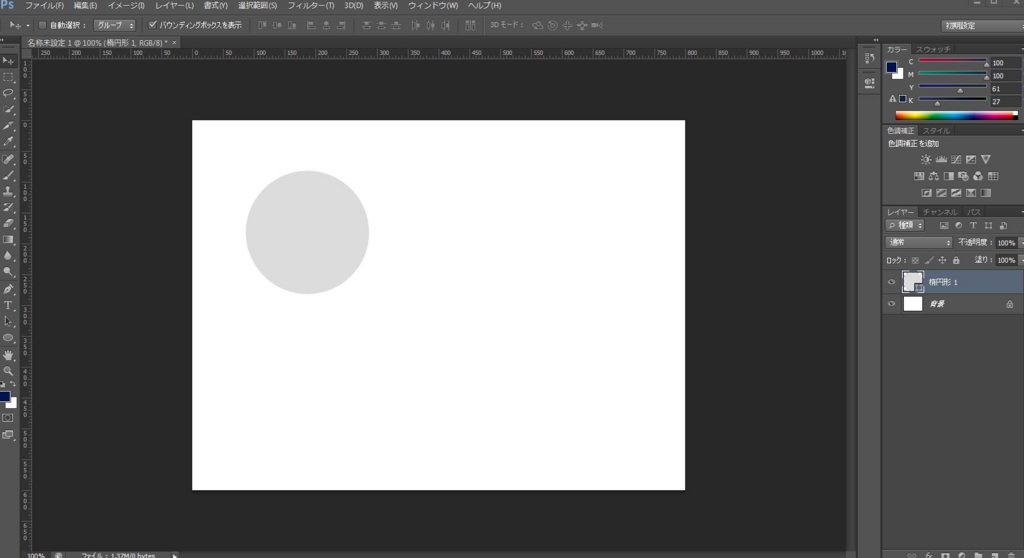Enable the 自動選択 checkbox
This screenshot has height=558, width=1024.
point(42,25)
